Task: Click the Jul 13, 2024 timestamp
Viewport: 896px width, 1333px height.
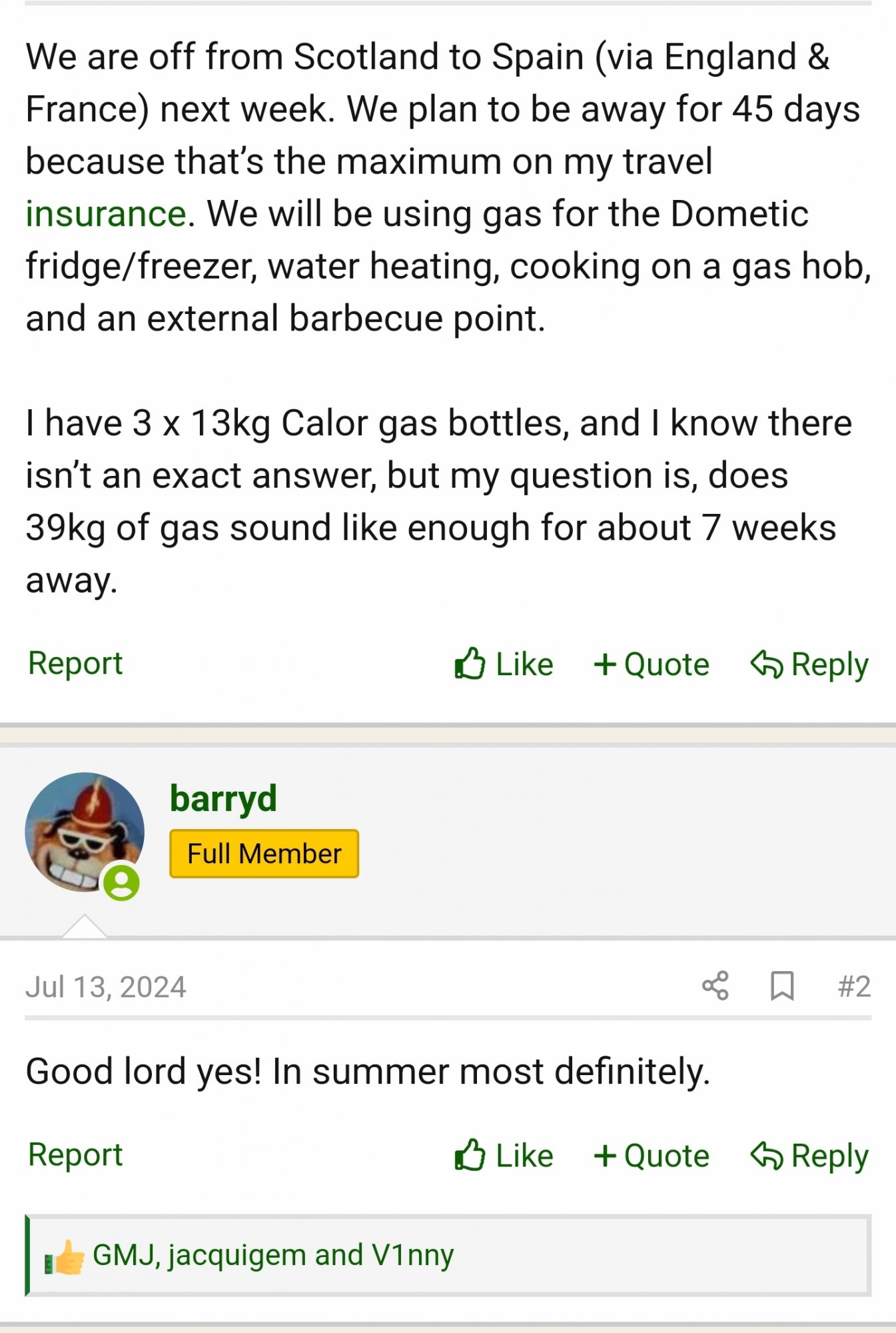Action: pos(105,987)
